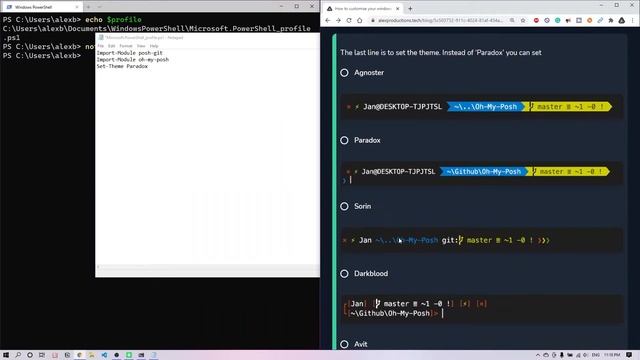Open Notepad Help menu

click(154, 46)
